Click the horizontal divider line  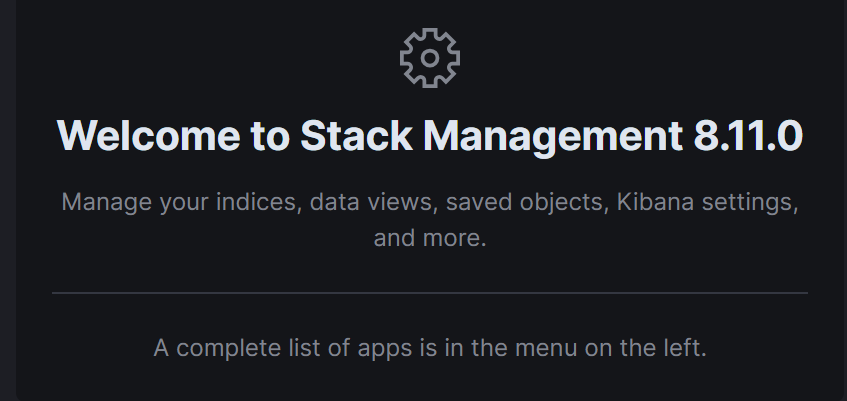tap(429, 293)
